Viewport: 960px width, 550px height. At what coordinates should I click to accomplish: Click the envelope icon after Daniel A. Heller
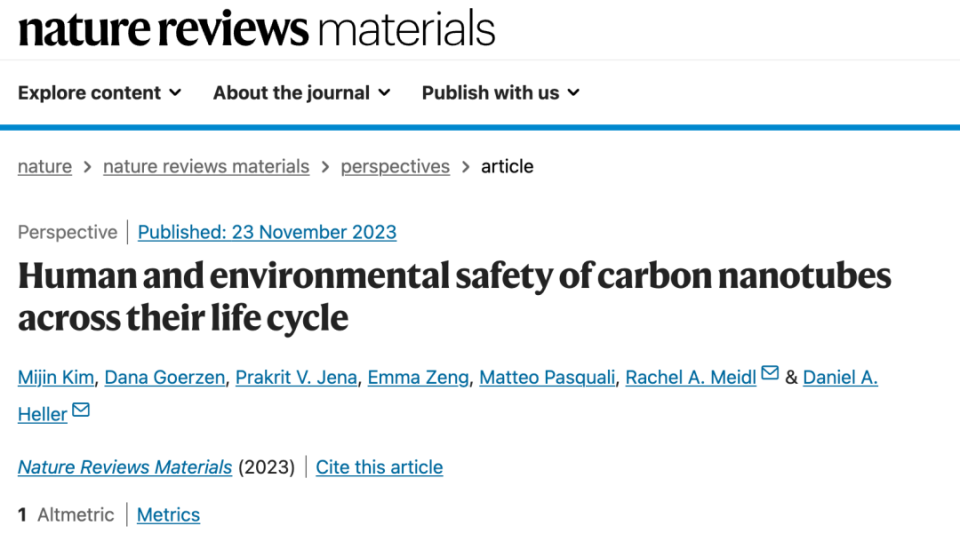[81, 409]
